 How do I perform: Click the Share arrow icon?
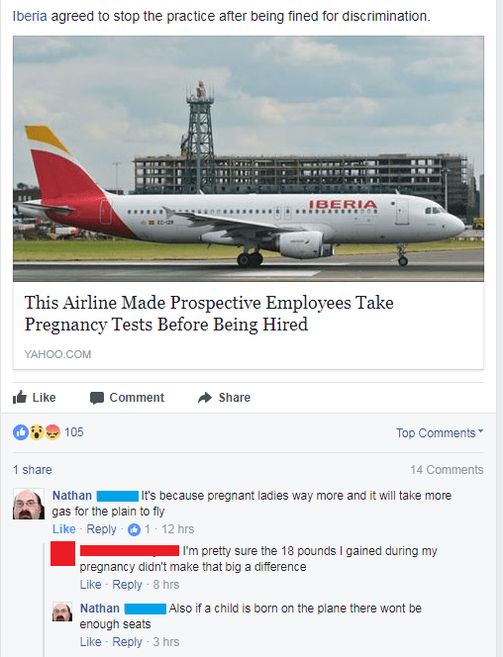pyautogui.click(x=205, y=397)
